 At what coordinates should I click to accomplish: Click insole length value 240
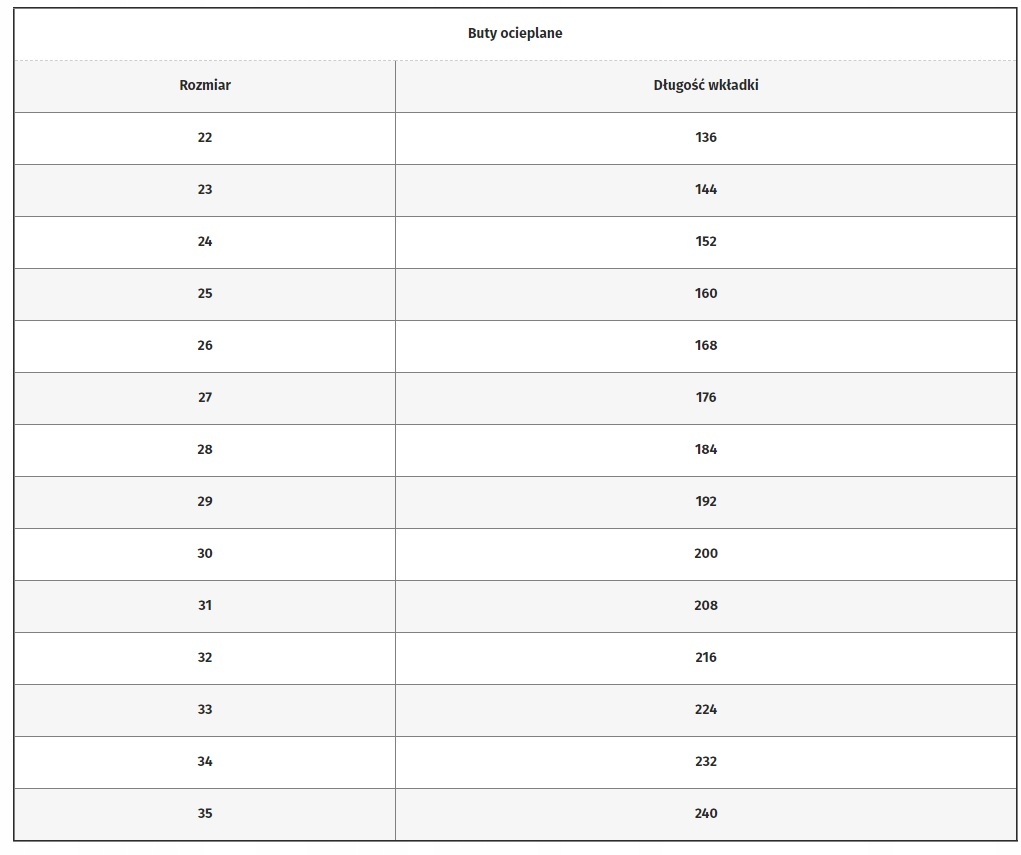click(x=706, y=813)
